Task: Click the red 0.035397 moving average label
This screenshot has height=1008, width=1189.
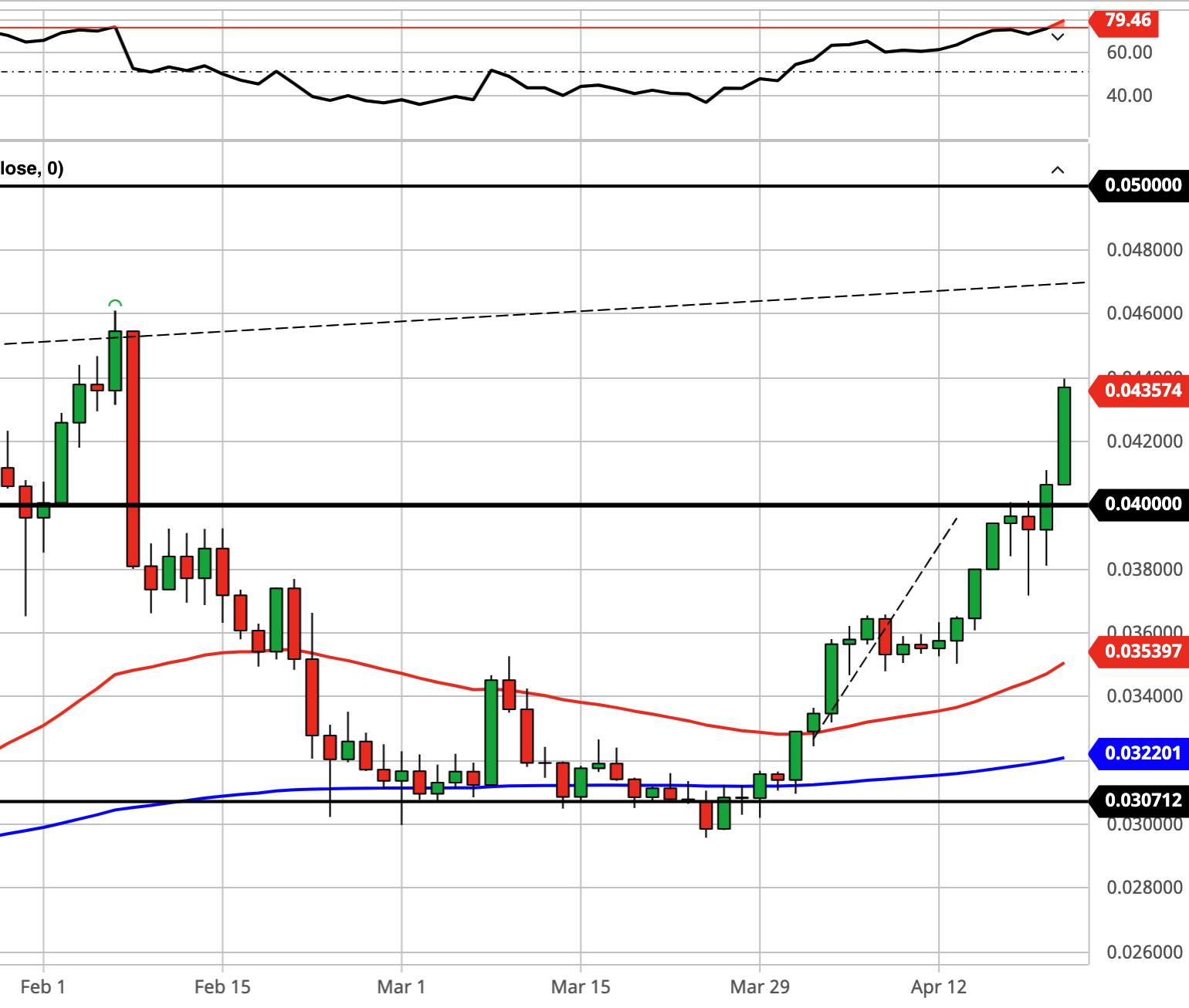Action: (1140, 651)
